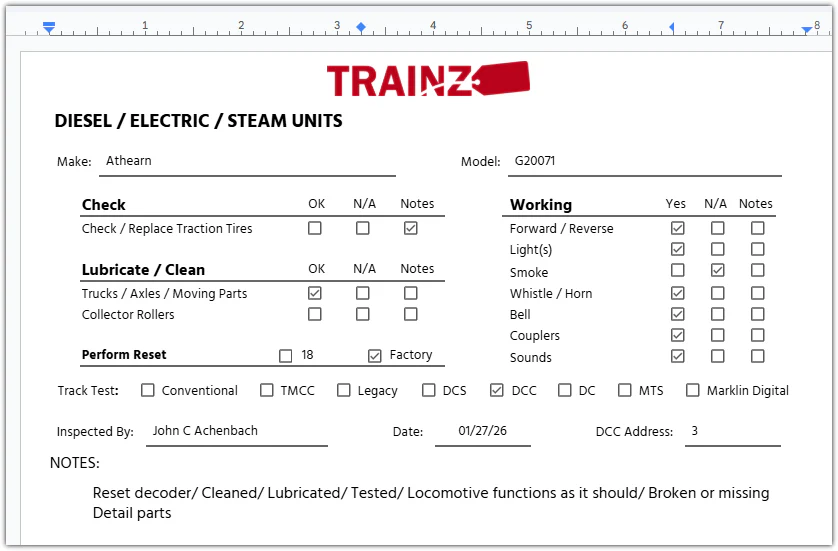The width and height of the screenshot is (838, 551).
Task: Enable the 18 Perform Reset checkbox
Action: (x=286, y=355)
